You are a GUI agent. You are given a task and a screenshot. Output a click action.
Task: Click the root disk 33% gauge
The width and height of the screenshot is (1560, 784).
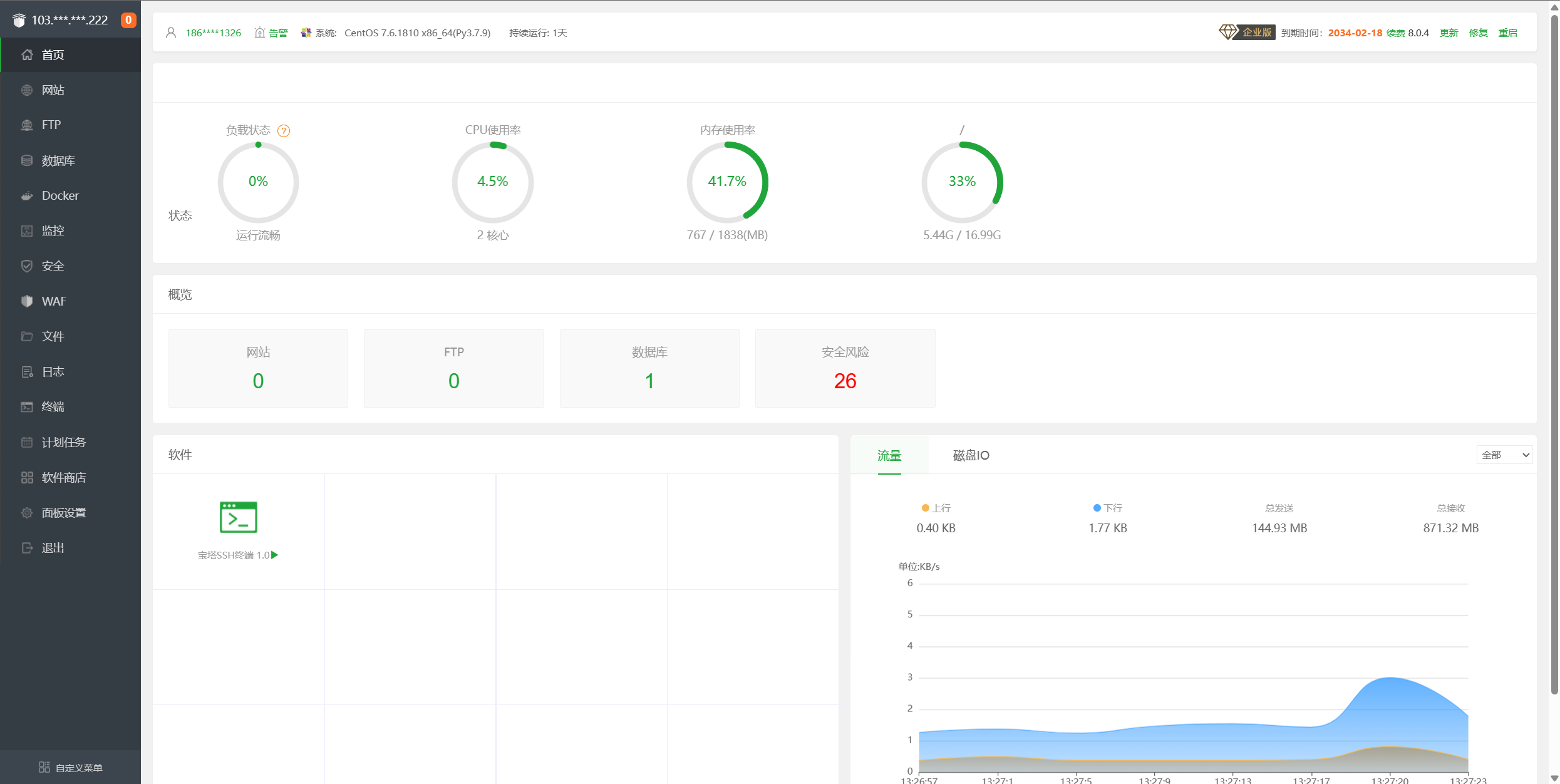[x=962, y=182]
